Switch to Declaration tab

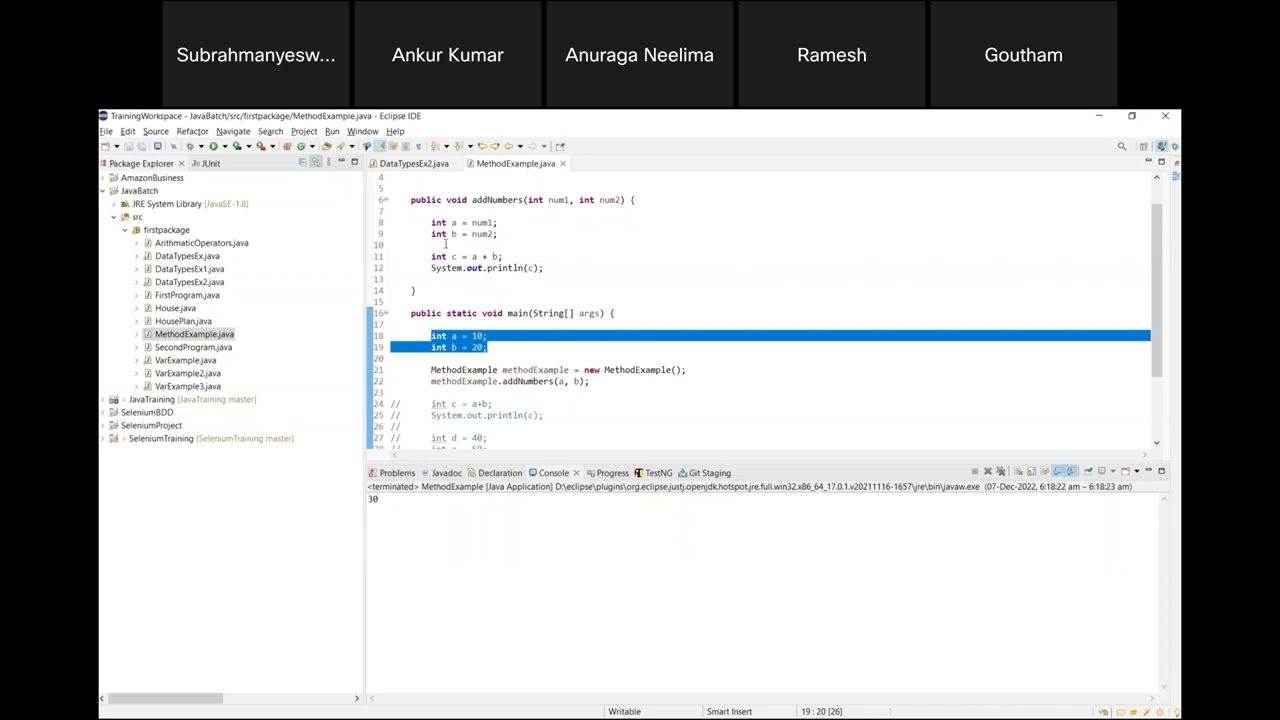point(495,473)
